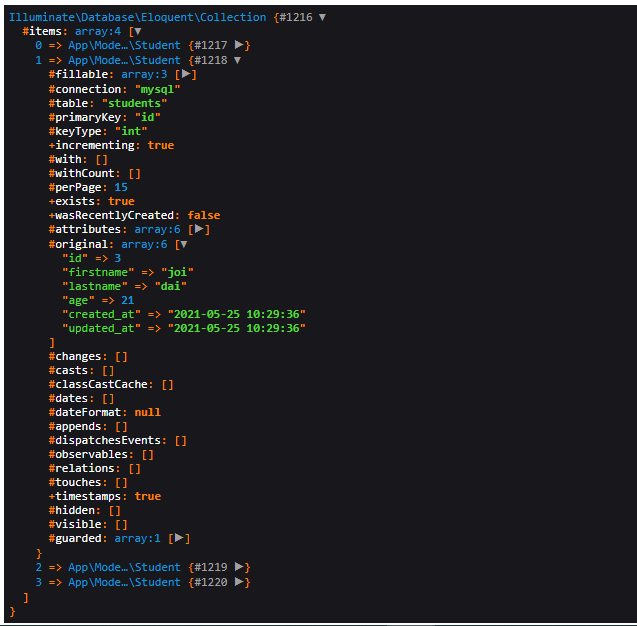Collapse the Collection #1216 object
637x626 pixels.
tap(322, 17)
